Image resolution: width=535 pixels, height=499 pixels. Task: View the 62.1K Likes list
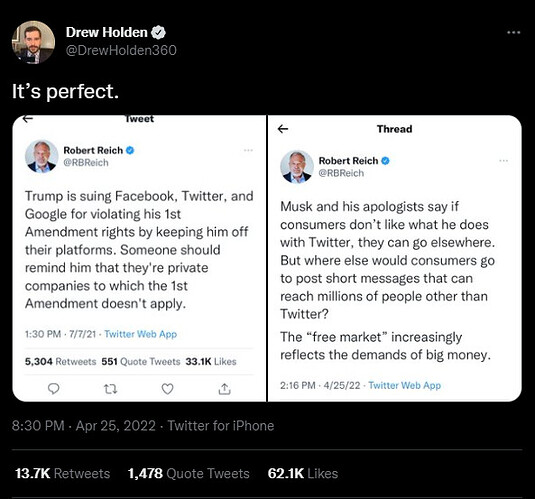303,473
